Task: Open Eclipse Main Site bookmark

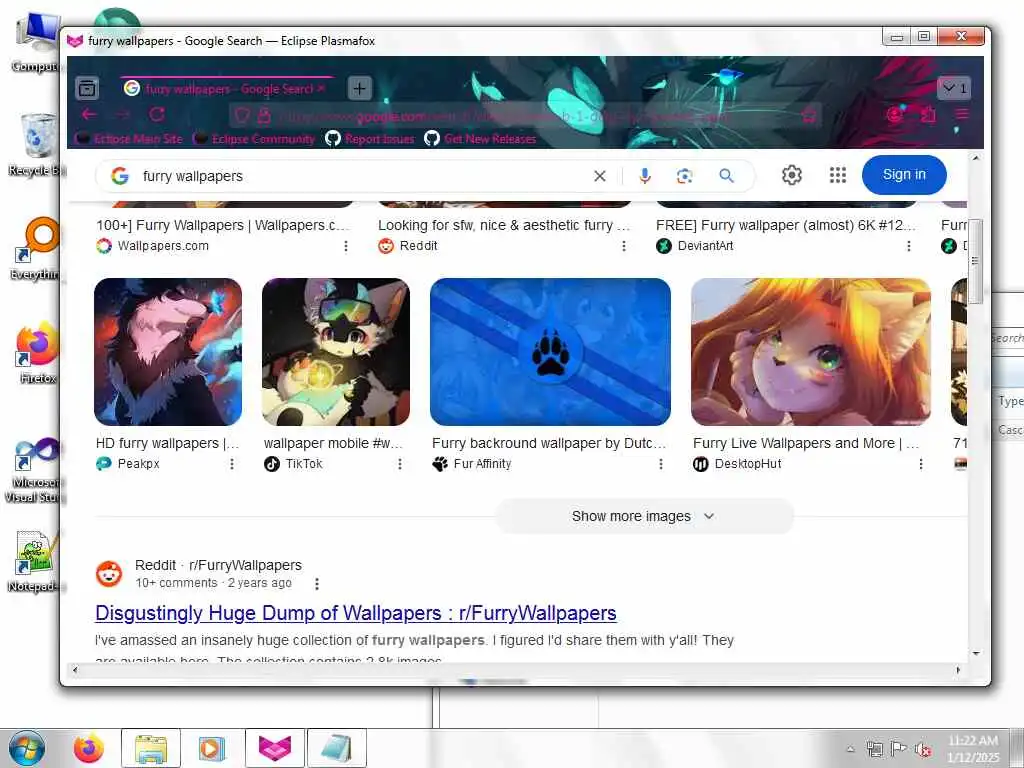Action: tap(129, 138)
